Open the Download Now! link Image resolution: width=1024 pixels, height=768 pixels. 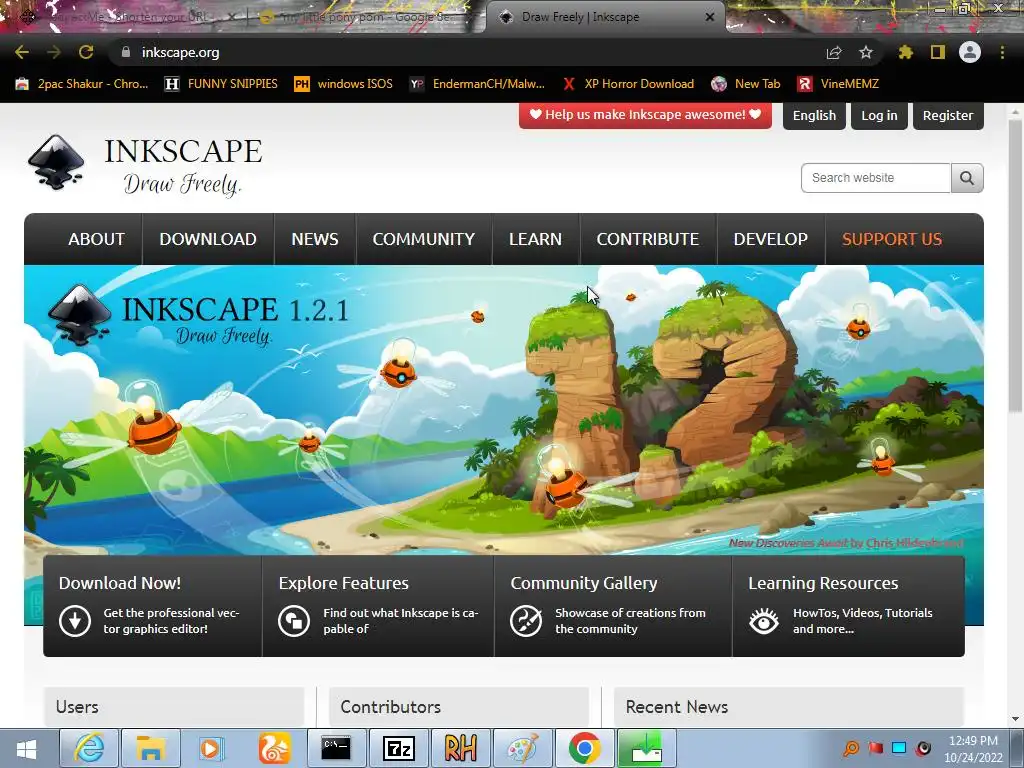click(120, 583)
